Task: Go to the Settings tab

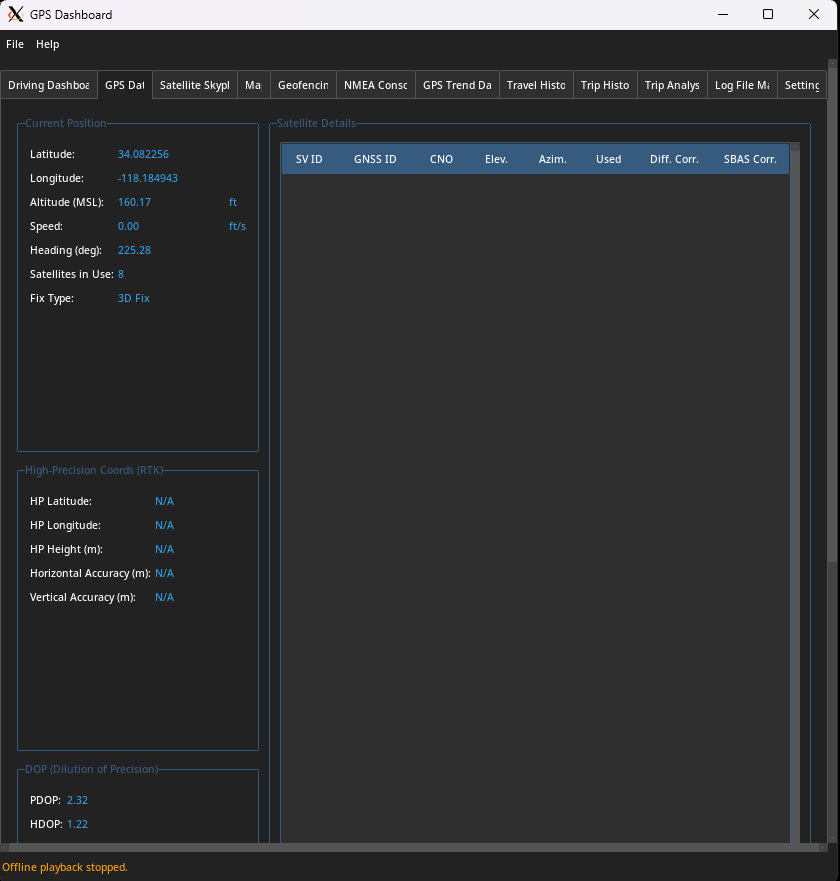Action: (802, 85)
